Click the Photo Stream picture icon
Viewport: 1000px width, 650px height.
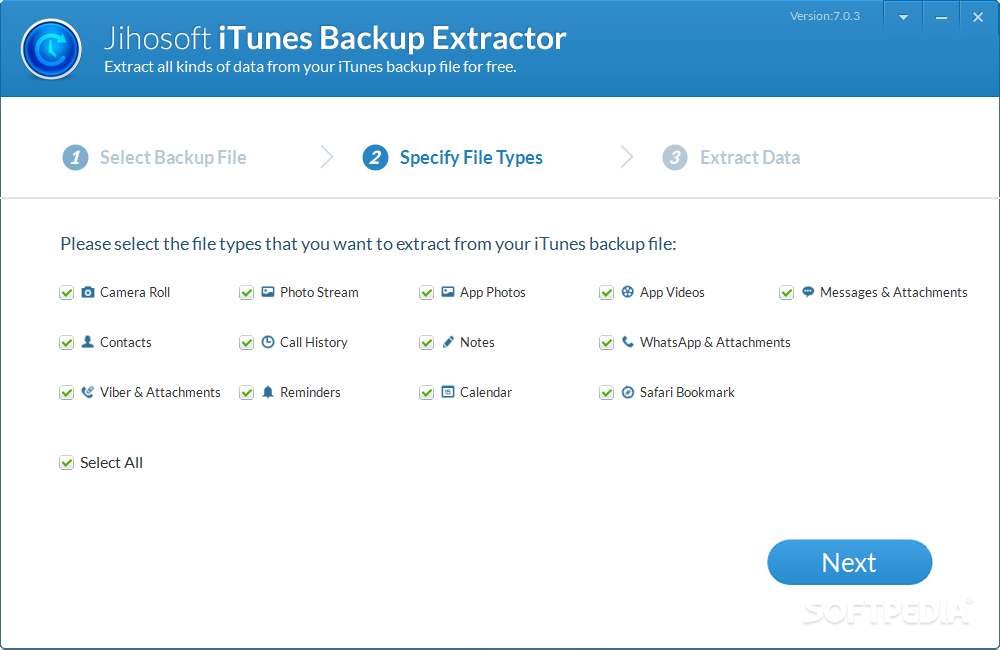(268, 292)
